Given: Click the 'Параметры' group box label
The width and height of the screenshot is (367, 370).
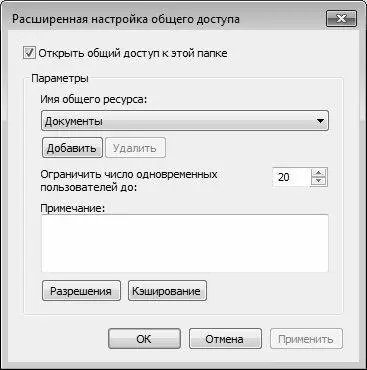Looking at the screenshot, I should click(60, 79).
